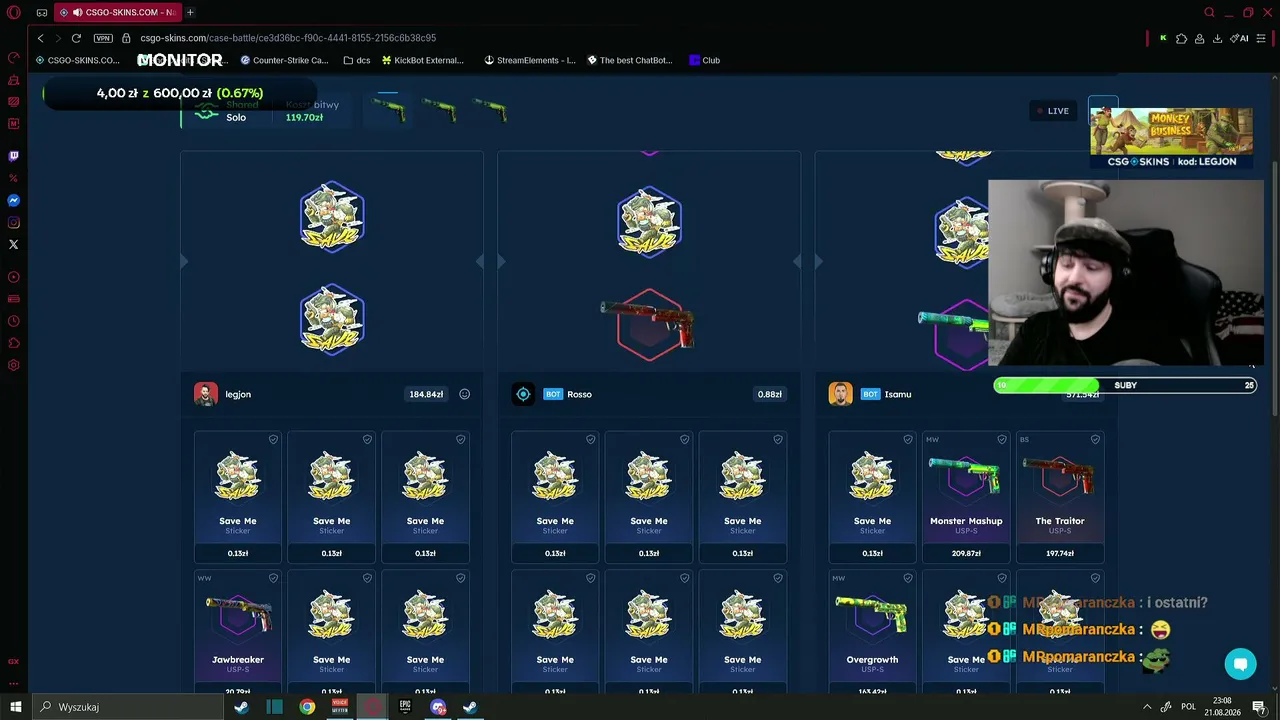
Task: Open the browser downloads icon
Action: (1217, 38)
